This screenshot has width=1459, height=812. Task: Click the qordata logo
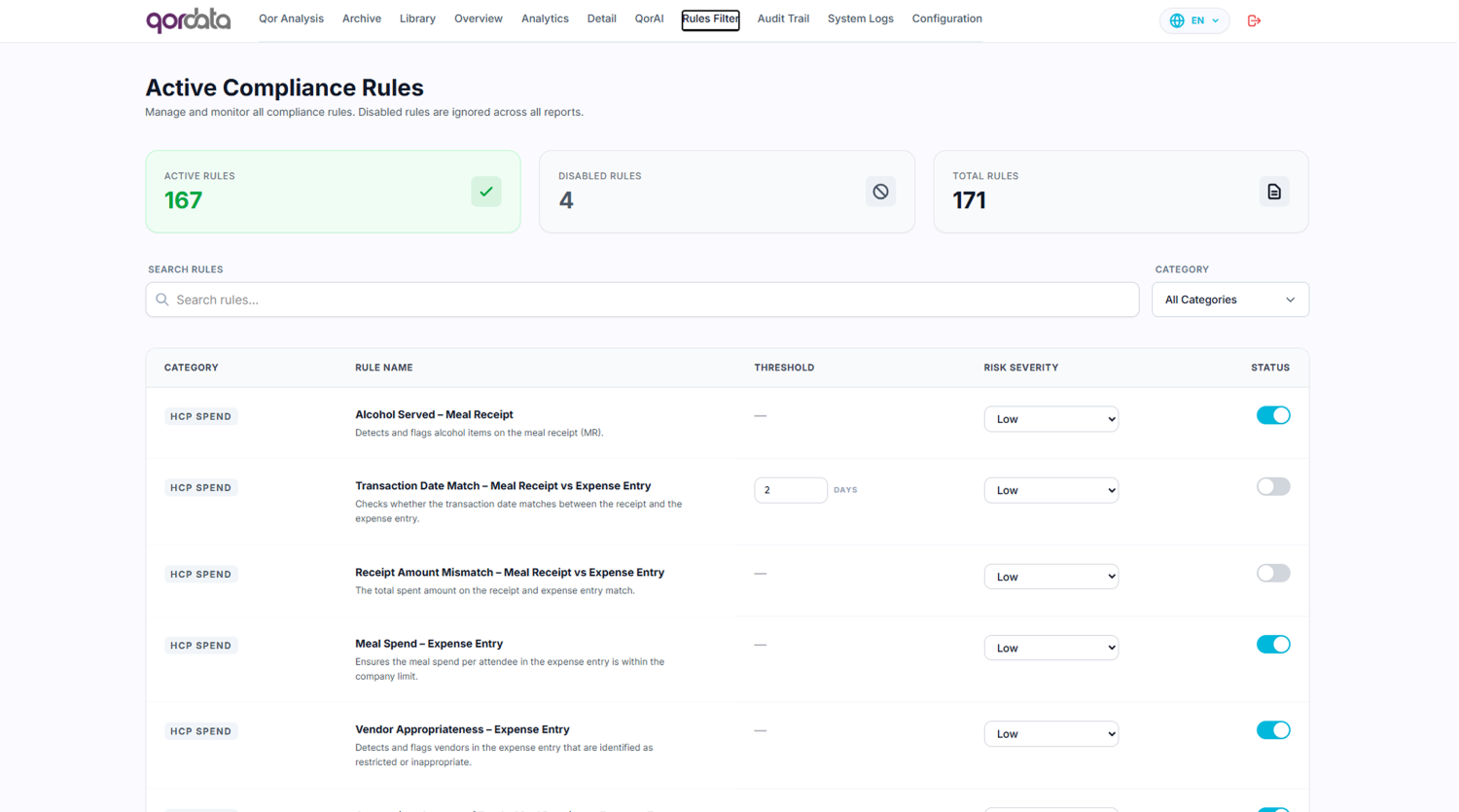(x=188, y=19)
